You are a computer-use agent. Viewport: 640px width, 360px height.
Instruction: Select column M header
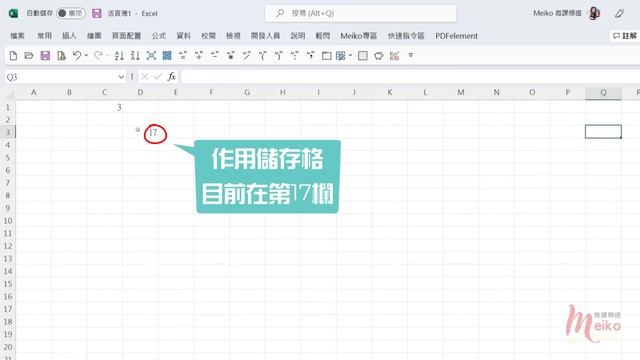tap(461, 93)
